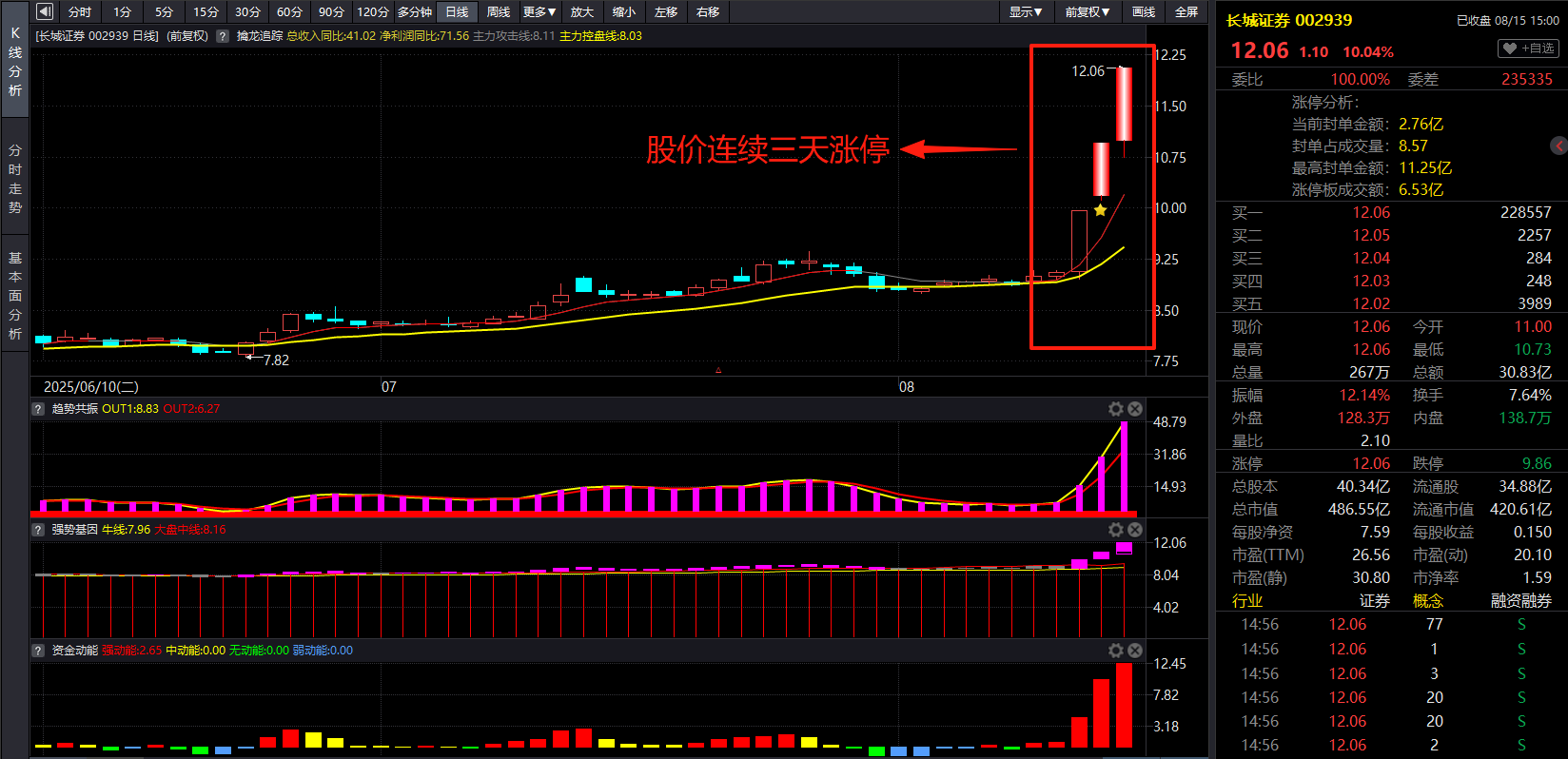Select the 周线 weekly chart
Viewport: 1568px width, 759px height.
(499, 11)
